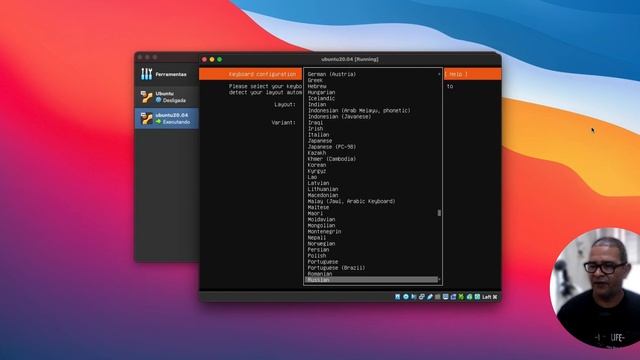This screenshot has width=640, height=360.
Task: Select the plain Portuguese layout option
Action: pyautogui.click(x=323, y=262)
